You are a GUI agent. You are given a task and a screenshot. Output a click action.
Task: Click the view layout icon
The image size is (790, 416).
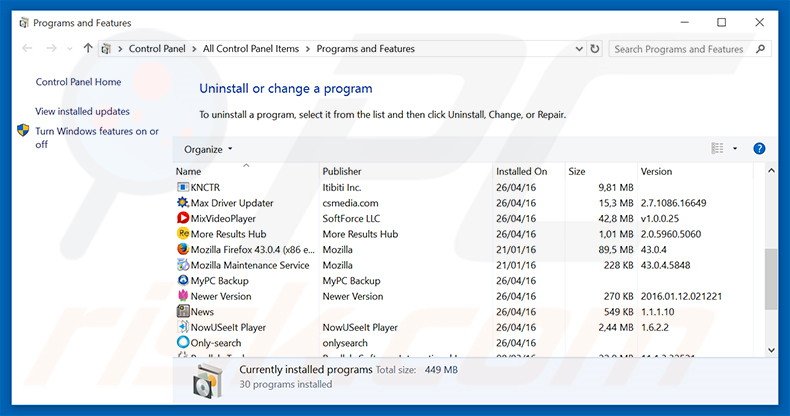point(717,149)
